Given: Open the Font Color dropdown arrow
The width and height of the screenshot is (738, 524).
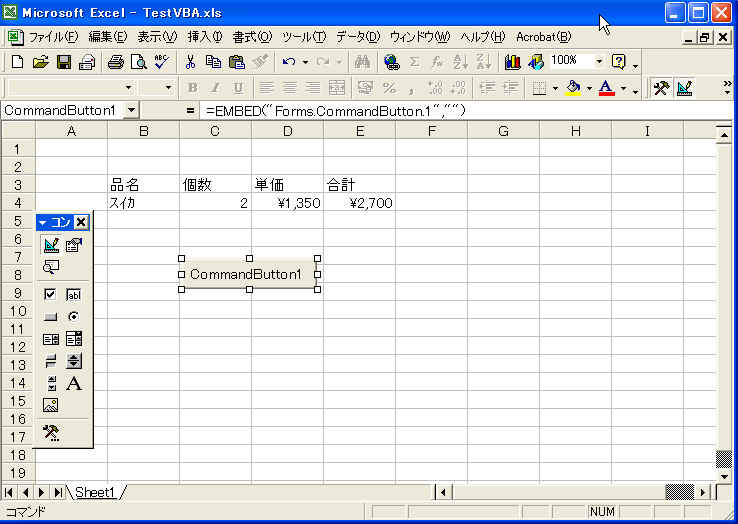Looking at the screenshot, I should pyautogui.click(x=623, y=88).
